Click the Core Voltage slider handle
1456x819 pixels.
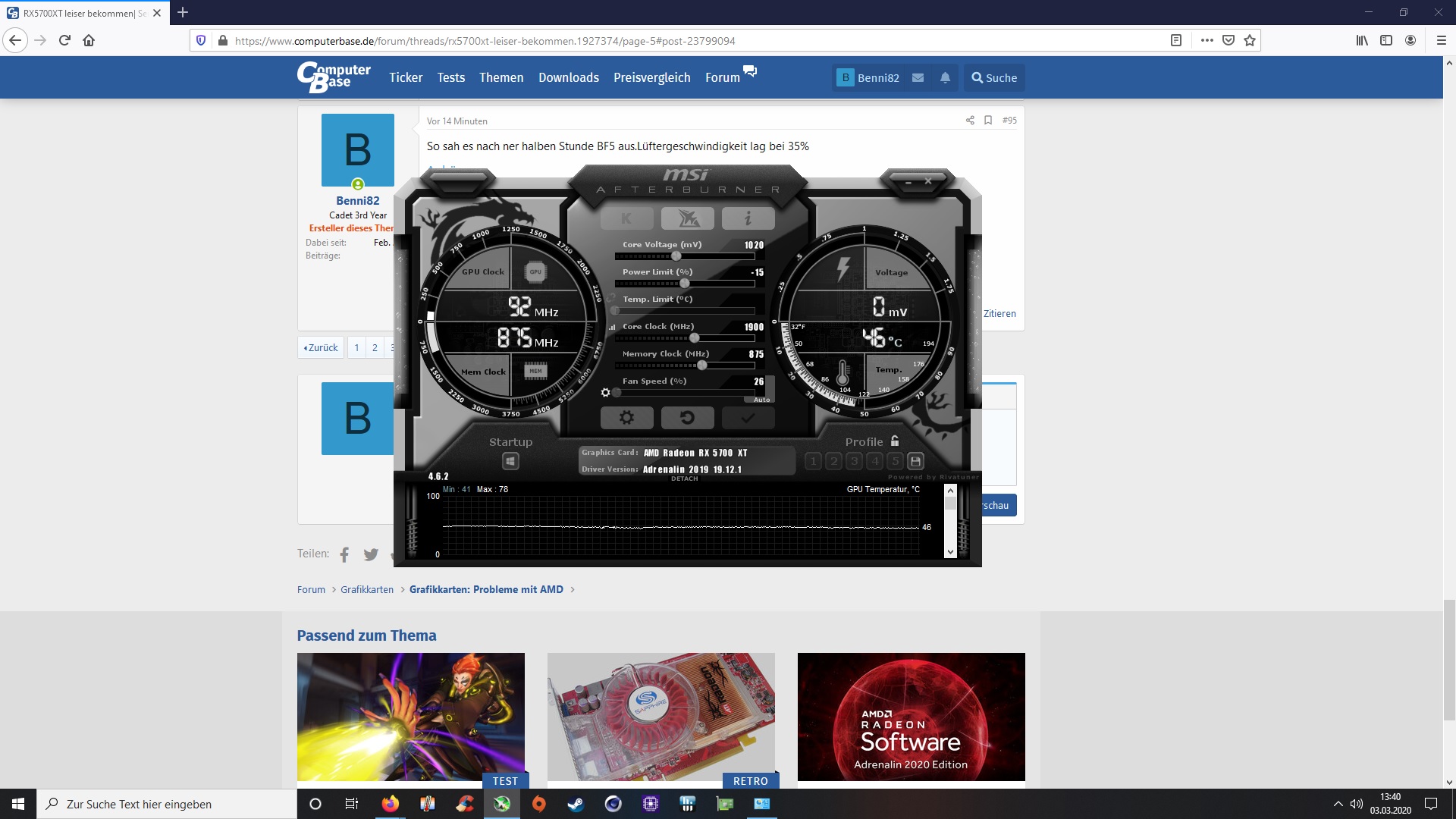click(676, 256)
